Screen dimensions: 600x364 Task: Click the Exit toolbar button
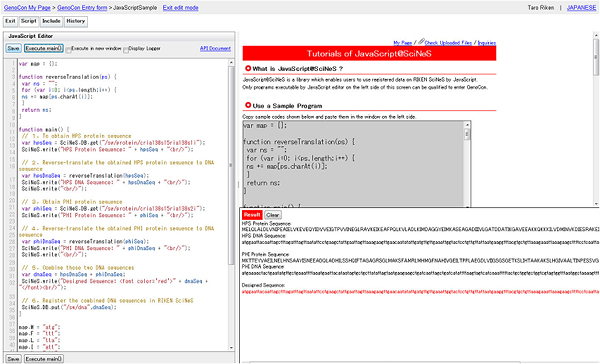pos(10,21)
